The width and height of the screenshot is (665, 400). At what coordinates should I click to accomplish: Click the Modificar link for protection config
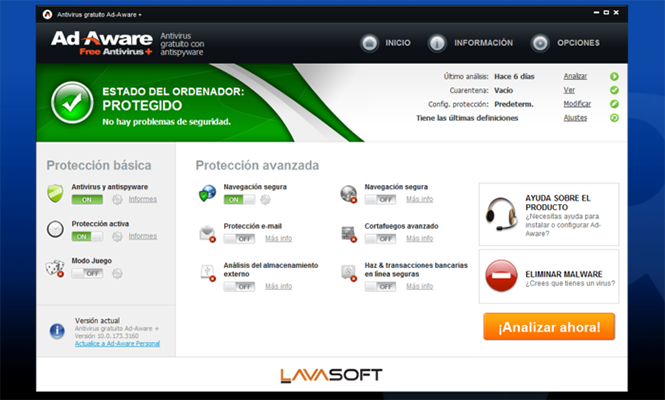577,104
